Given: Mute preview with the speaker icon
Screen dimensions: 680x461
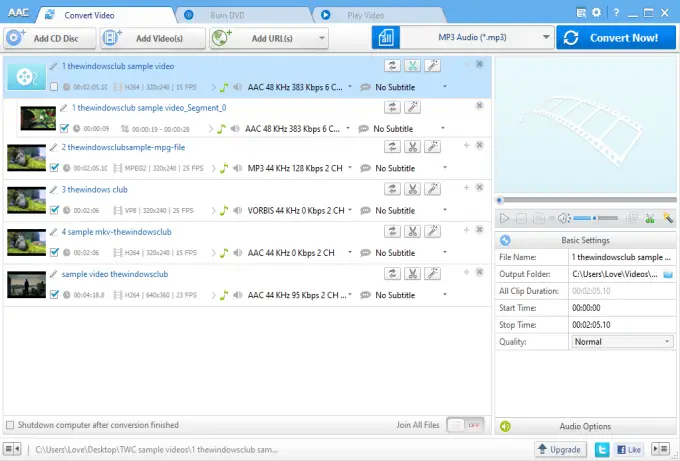Looking at the screenshot, I should 563,218.
